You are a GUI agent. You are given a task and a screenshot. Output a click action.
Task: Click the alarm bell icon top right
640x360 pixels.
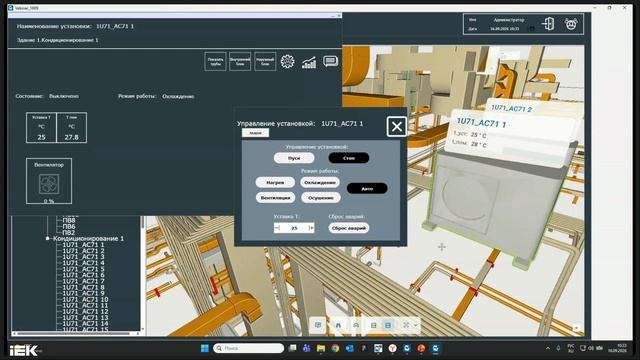pos(571,24)
